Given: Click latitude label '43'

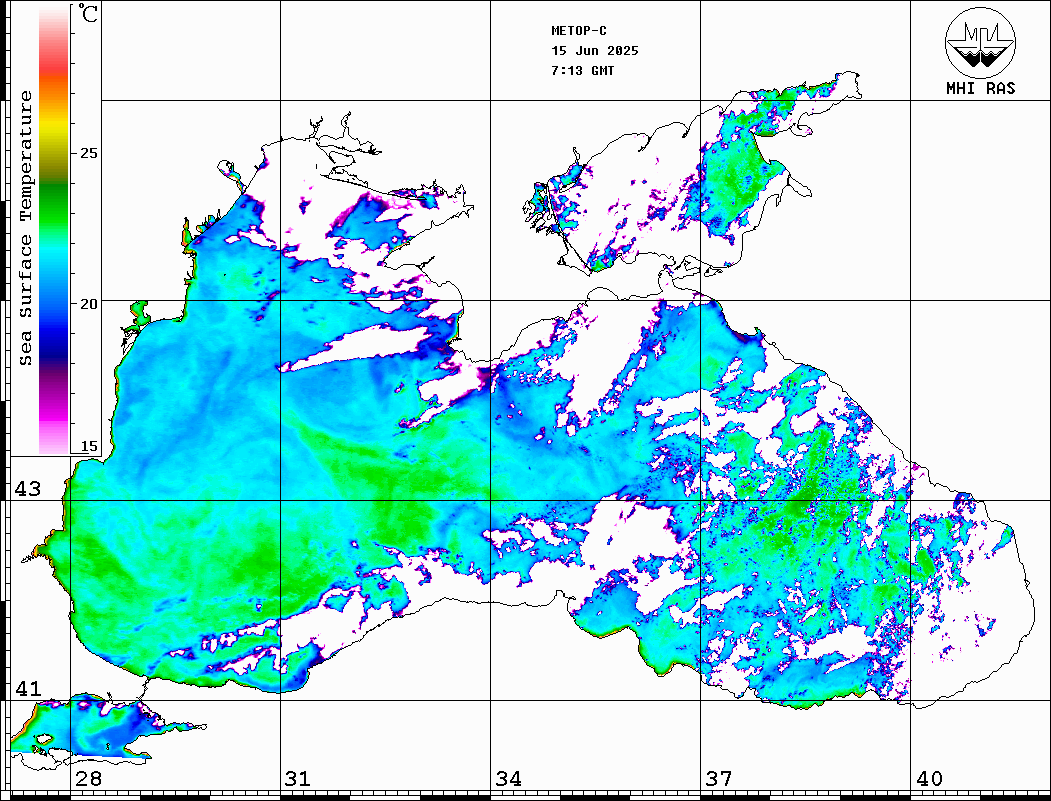Looking at the screenshot, I should 28,489.
